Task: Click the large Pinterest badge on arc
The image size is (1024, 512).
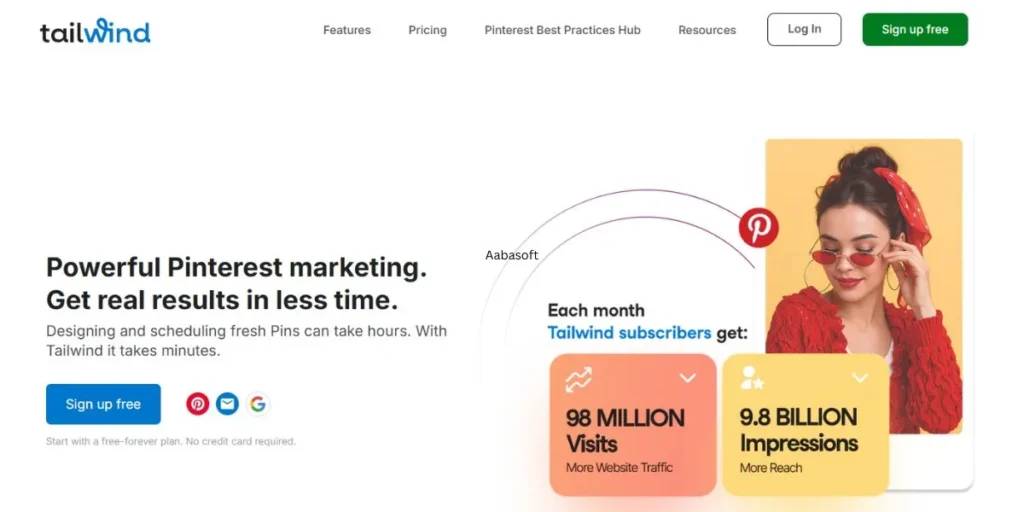Action: (758, 228)
